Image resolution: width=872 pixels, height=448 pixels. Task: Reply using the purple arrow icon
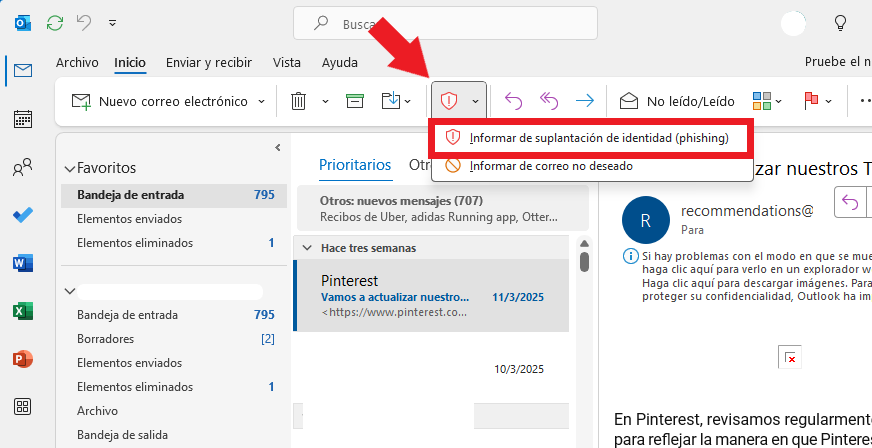coord(513,101)
